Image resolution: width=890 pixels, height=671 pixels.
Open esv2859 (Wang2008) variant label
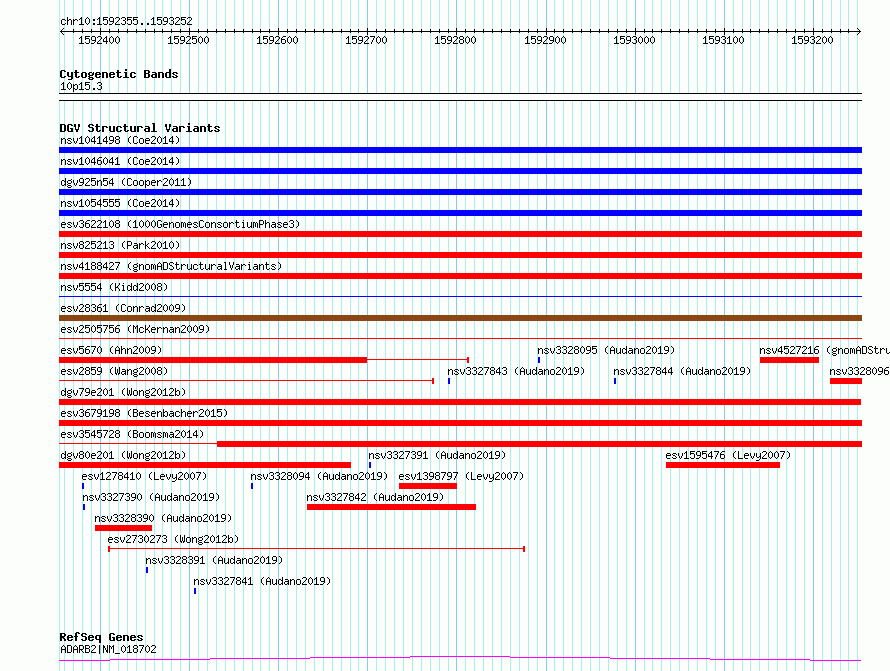click(x=114, y=371)
